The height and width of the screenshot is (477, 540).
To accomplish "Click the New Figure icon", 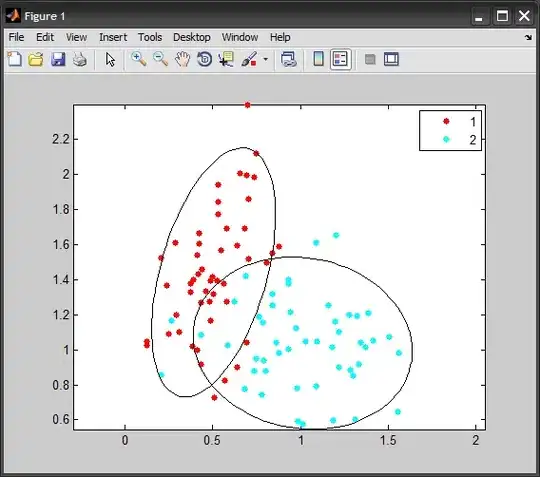I will [x=14, y=59].
